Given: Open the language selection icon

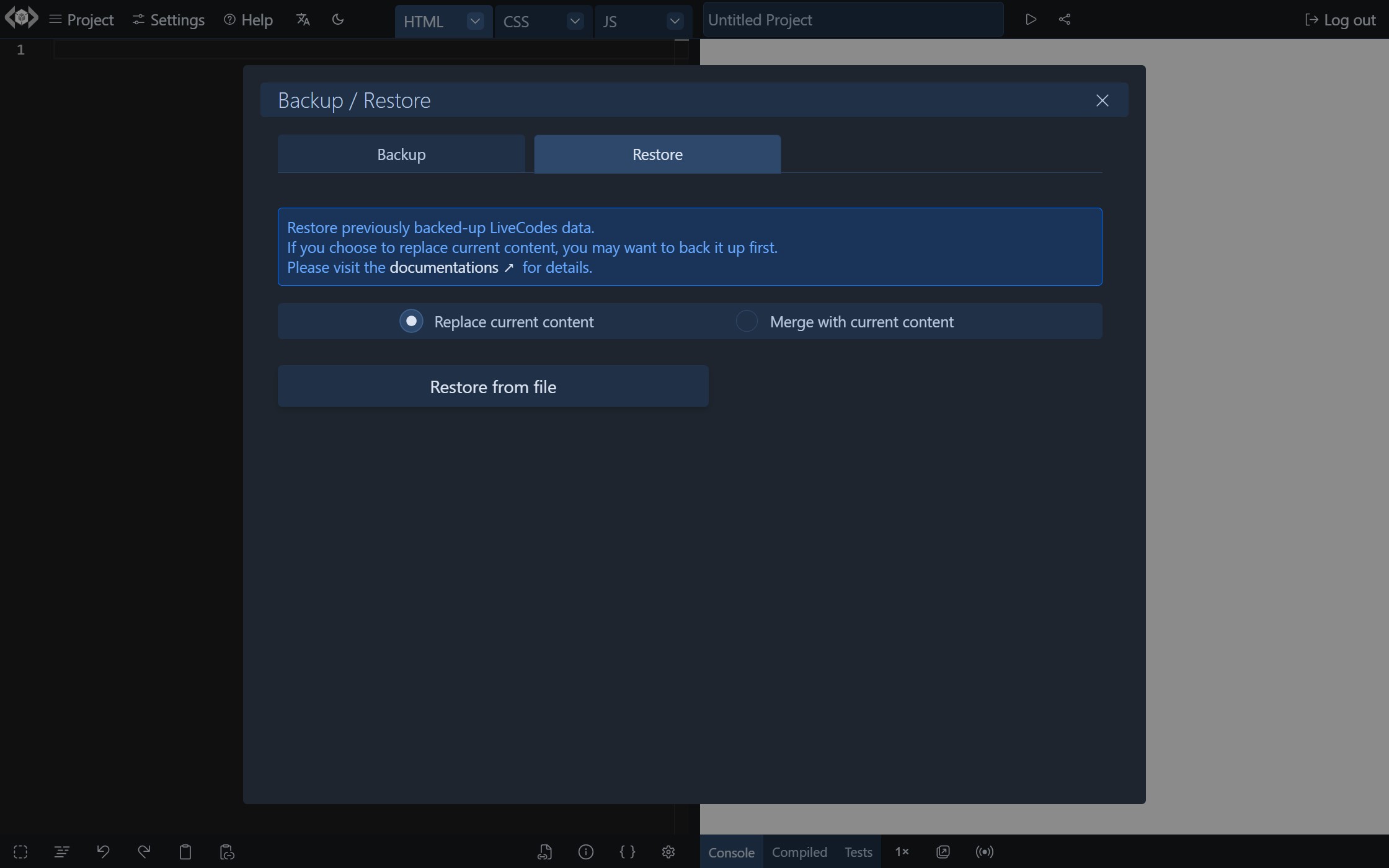Looking at the screenshot, I should [303, 19].
